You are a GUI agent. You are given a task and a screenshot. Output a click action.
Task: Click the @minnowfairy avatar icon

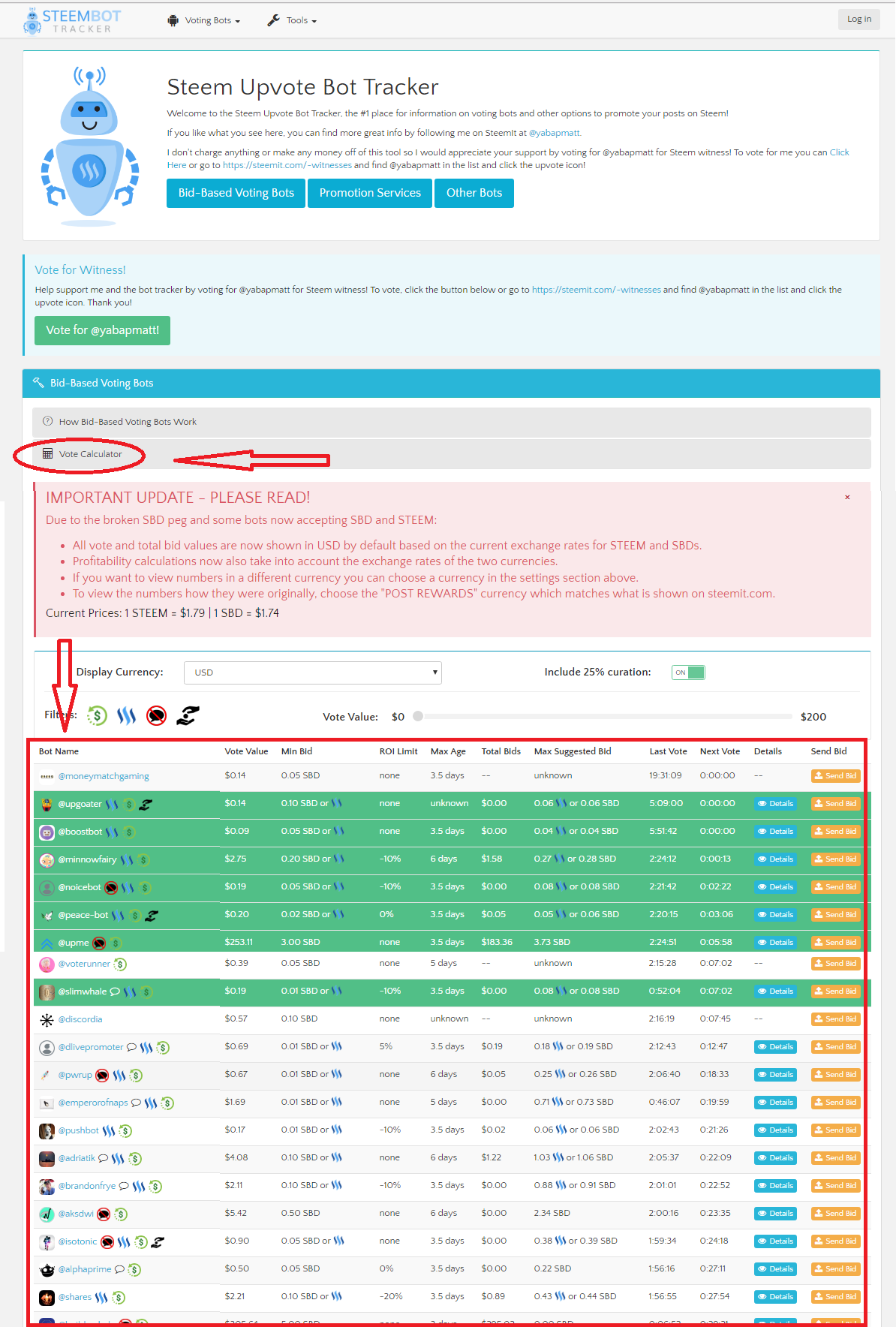click(x=47, y=860)
